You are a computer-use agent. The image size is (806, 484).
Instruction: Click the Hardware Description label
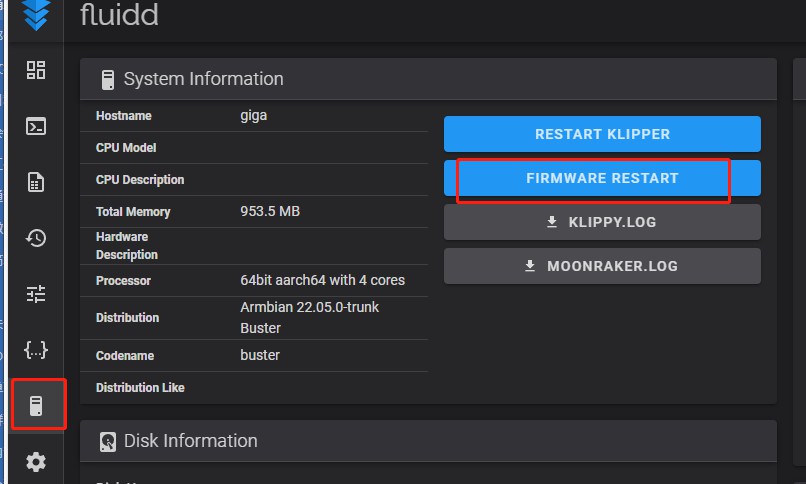[x=127, y=246]
